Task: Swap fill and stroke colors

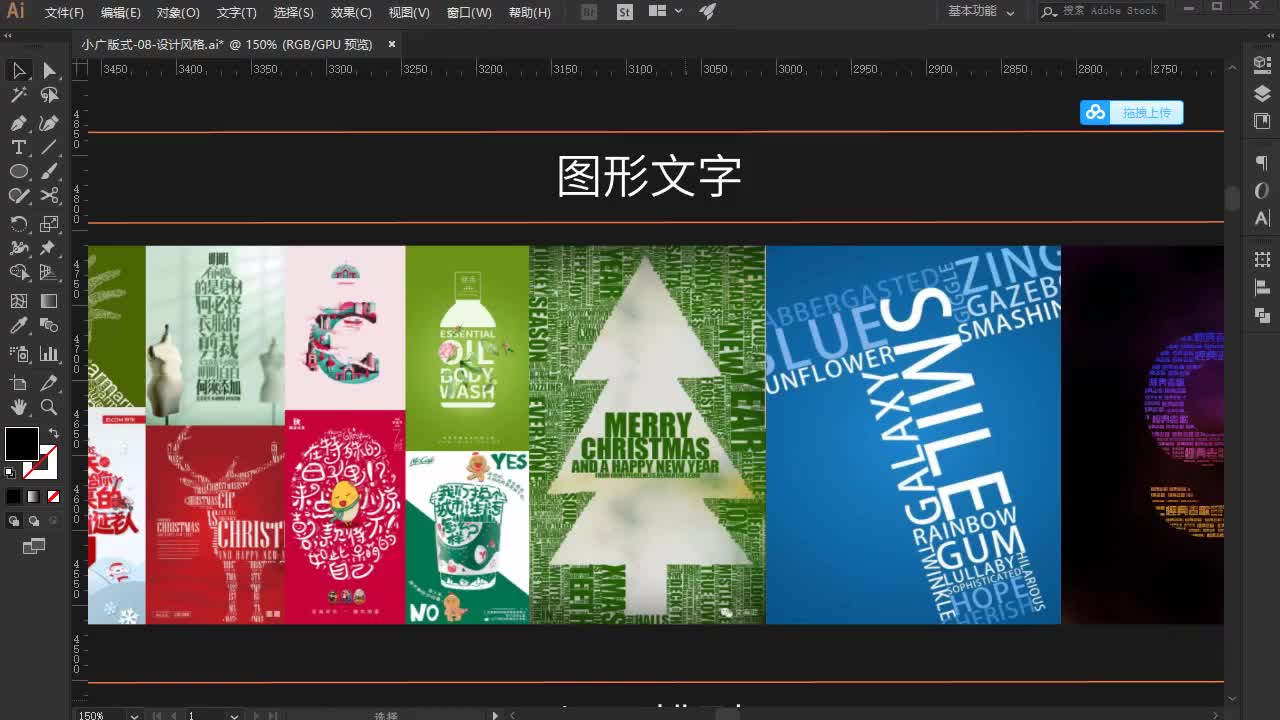Action: 53,434
